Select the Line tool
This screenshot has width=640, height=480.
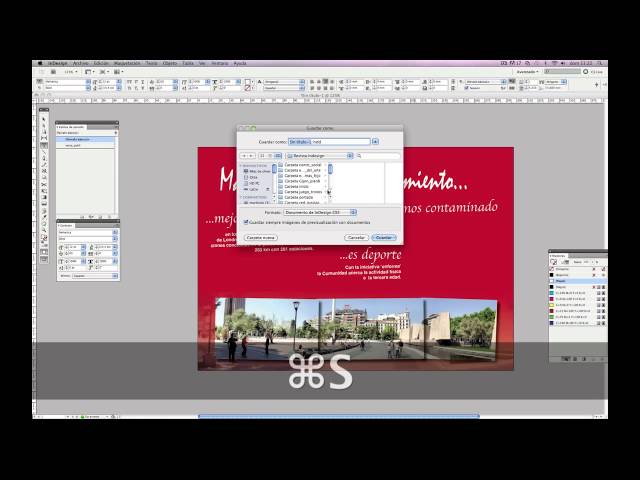pos(44,152)
